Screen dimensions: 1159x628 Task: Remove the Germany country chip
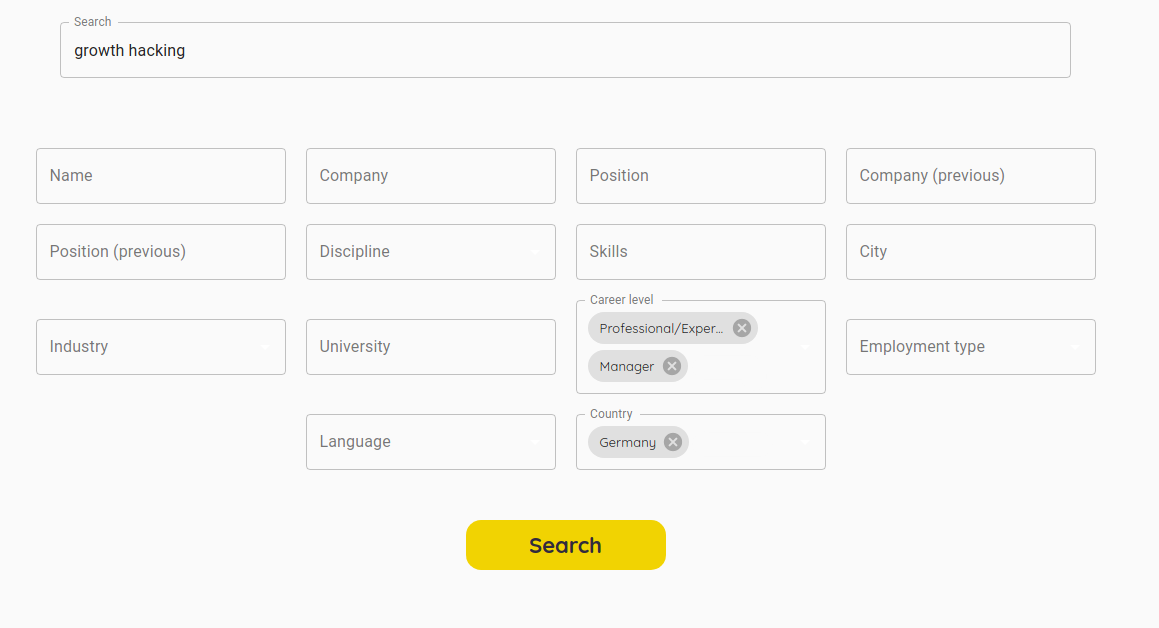[673, 442]
